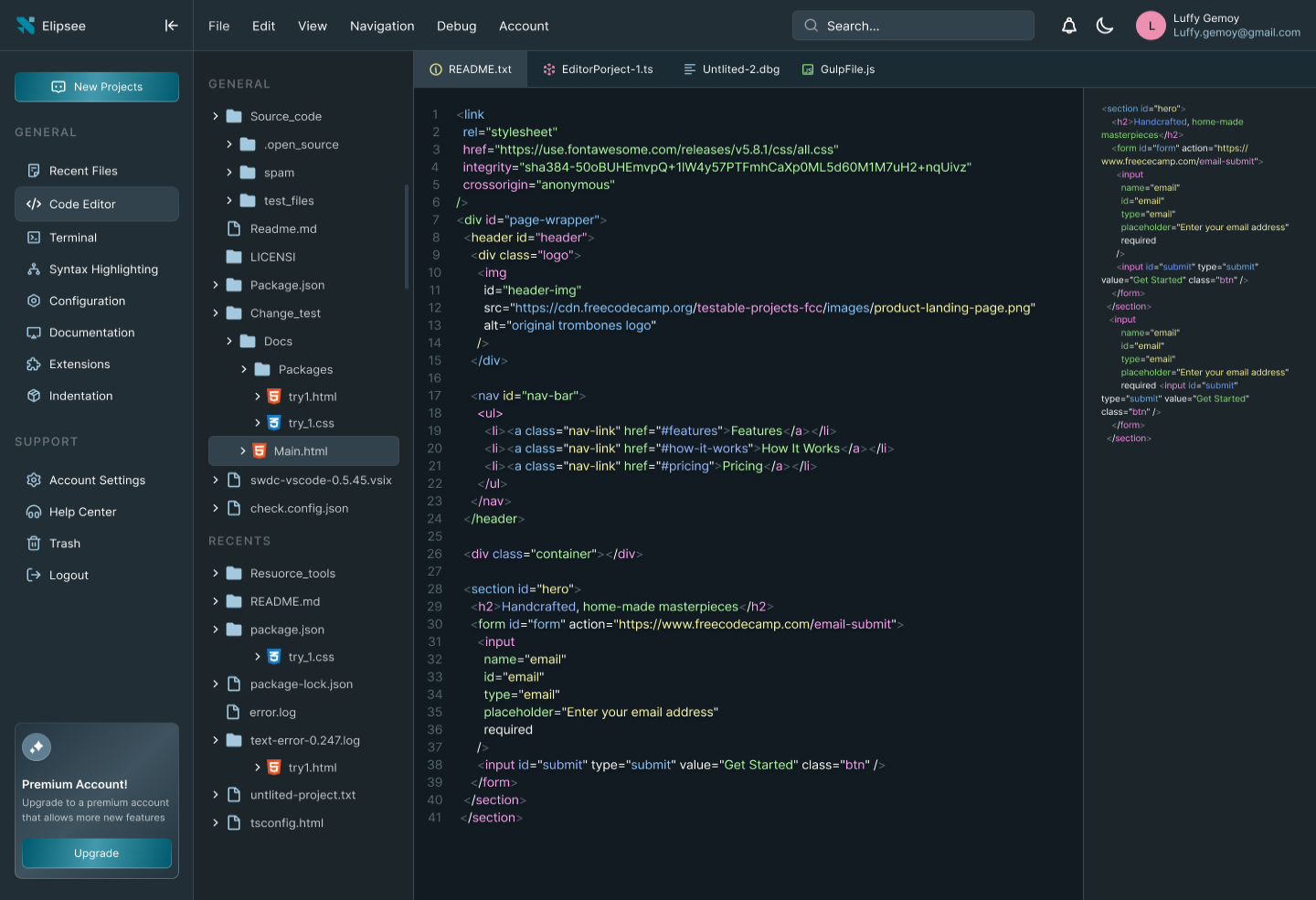The image size is (1316, 900).
Task: Click the Trash bin icon
Action: click(34, 544)
